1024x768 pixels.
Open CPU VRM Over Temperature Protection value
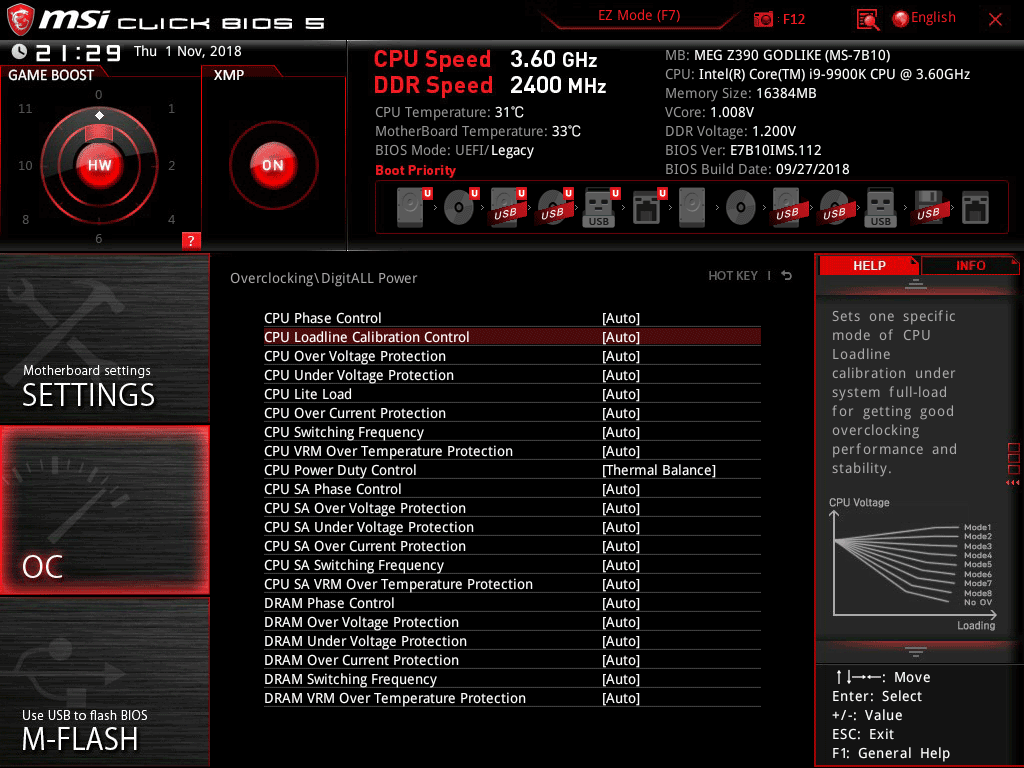620,451
